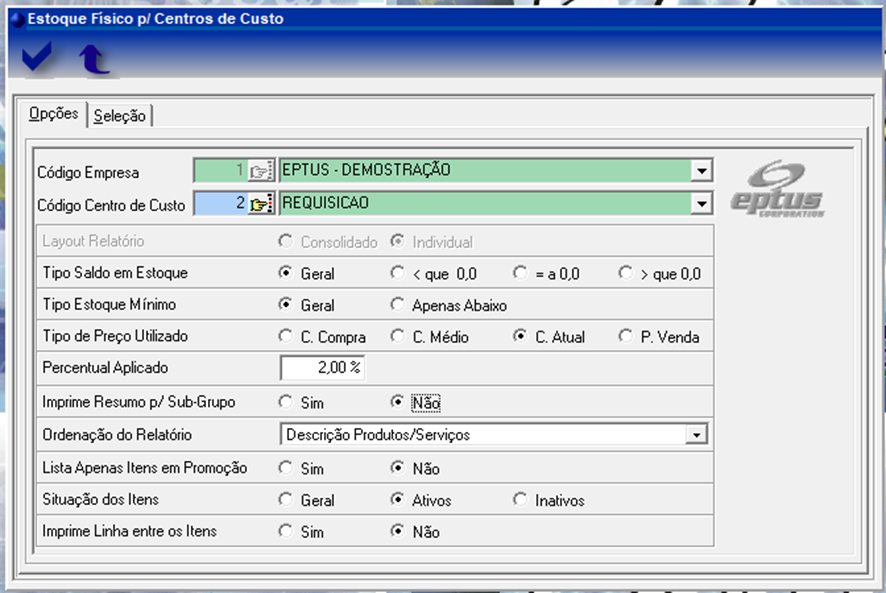Select the Opções tab

click(53, 114)
